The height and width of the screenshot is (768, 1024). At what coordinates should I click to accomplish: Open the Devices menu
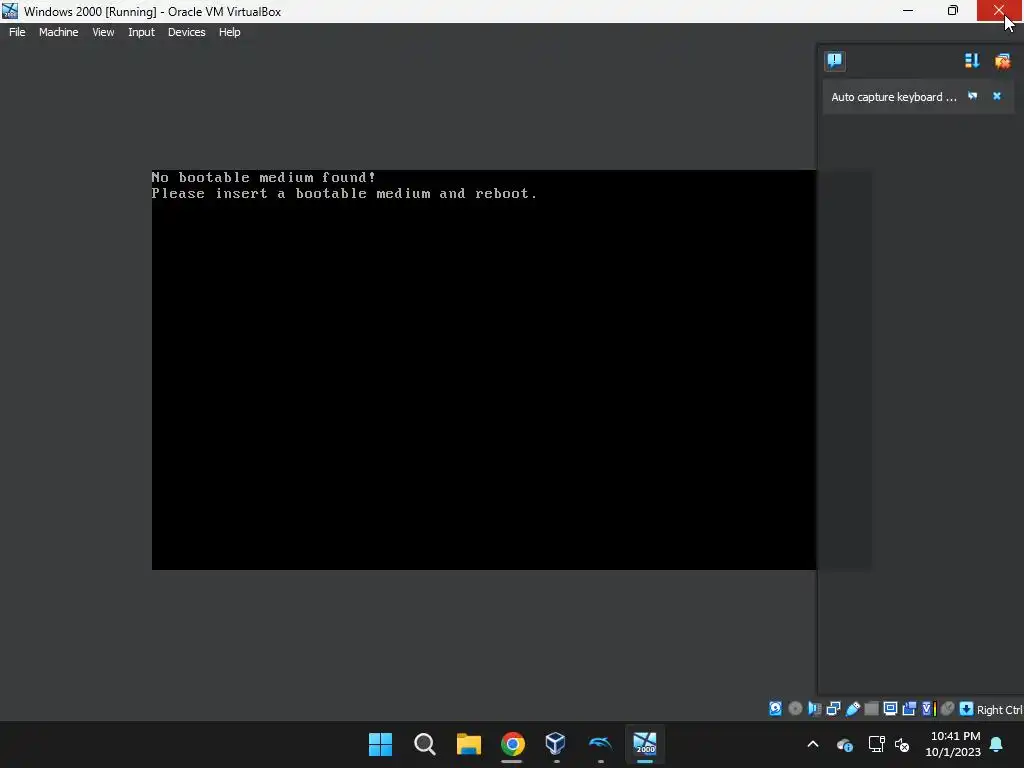186,32
